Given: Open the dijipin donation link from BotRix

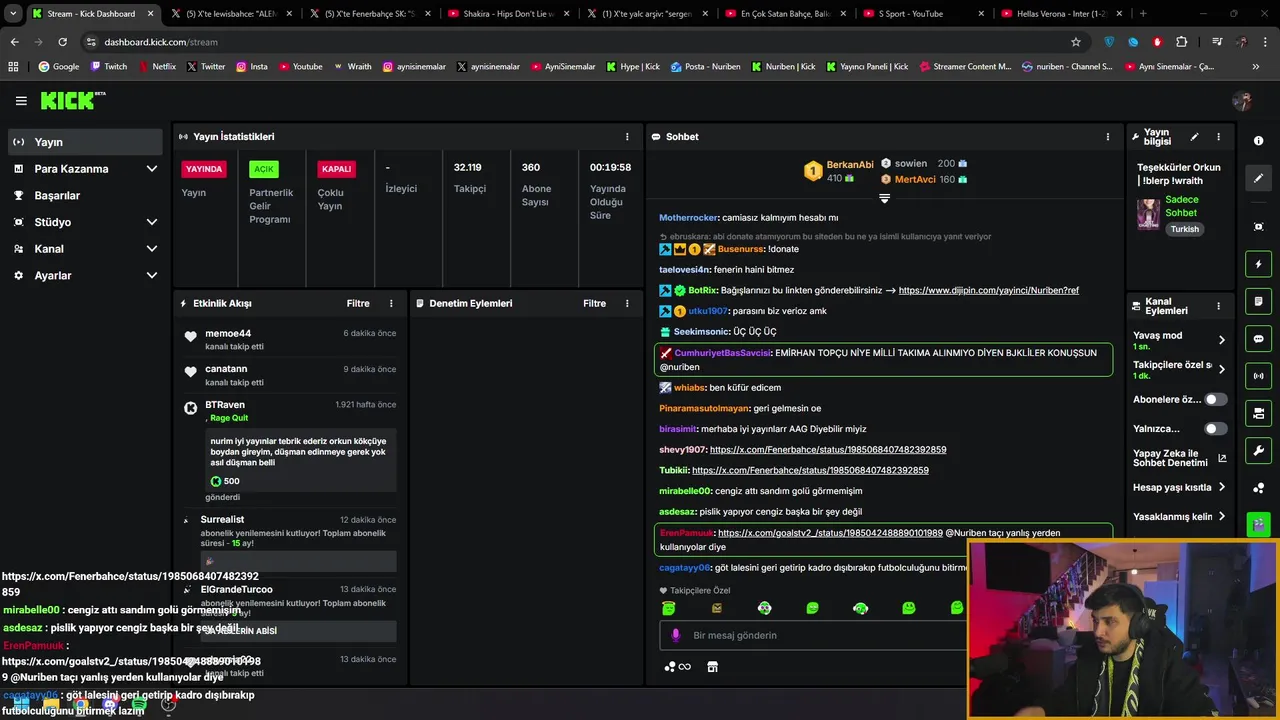Looking at the screenshot, I should point(988,291).
